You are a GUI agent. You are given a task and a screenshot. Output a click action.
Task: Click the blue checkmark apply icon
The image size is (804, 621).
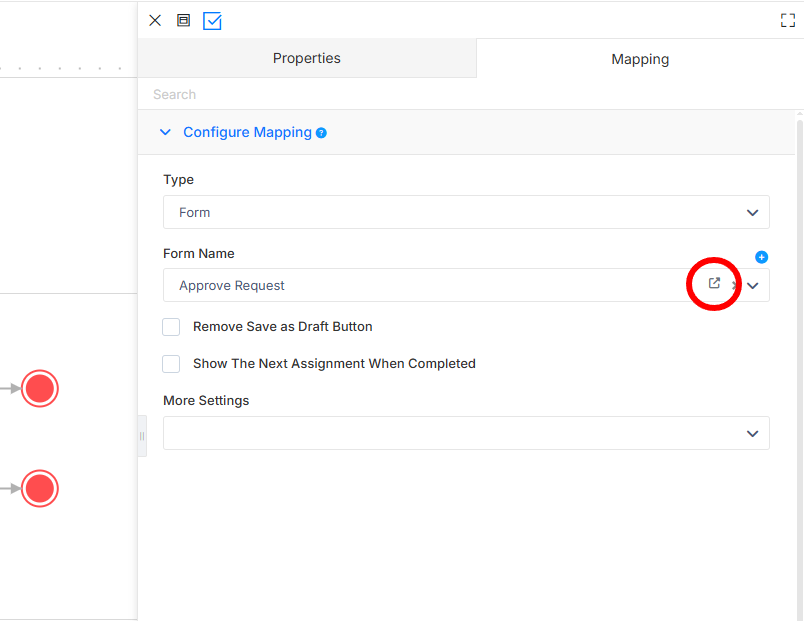point(212,21)
